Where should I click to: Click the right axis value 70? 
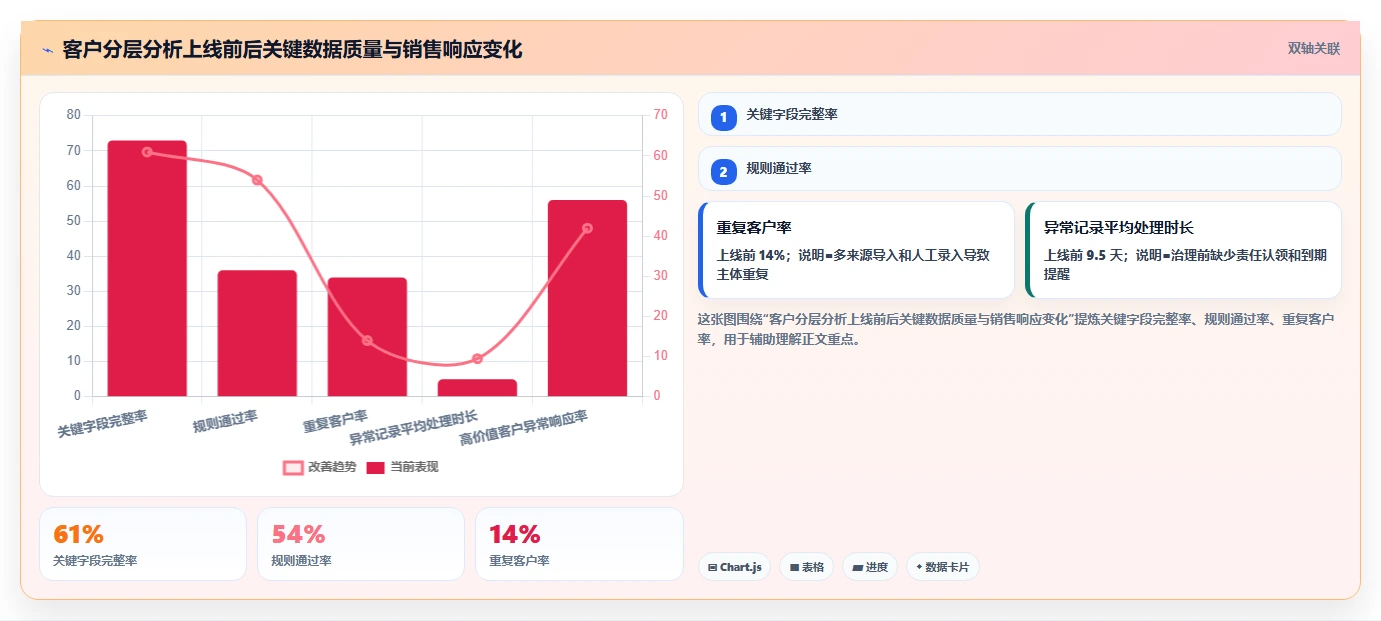660,115
